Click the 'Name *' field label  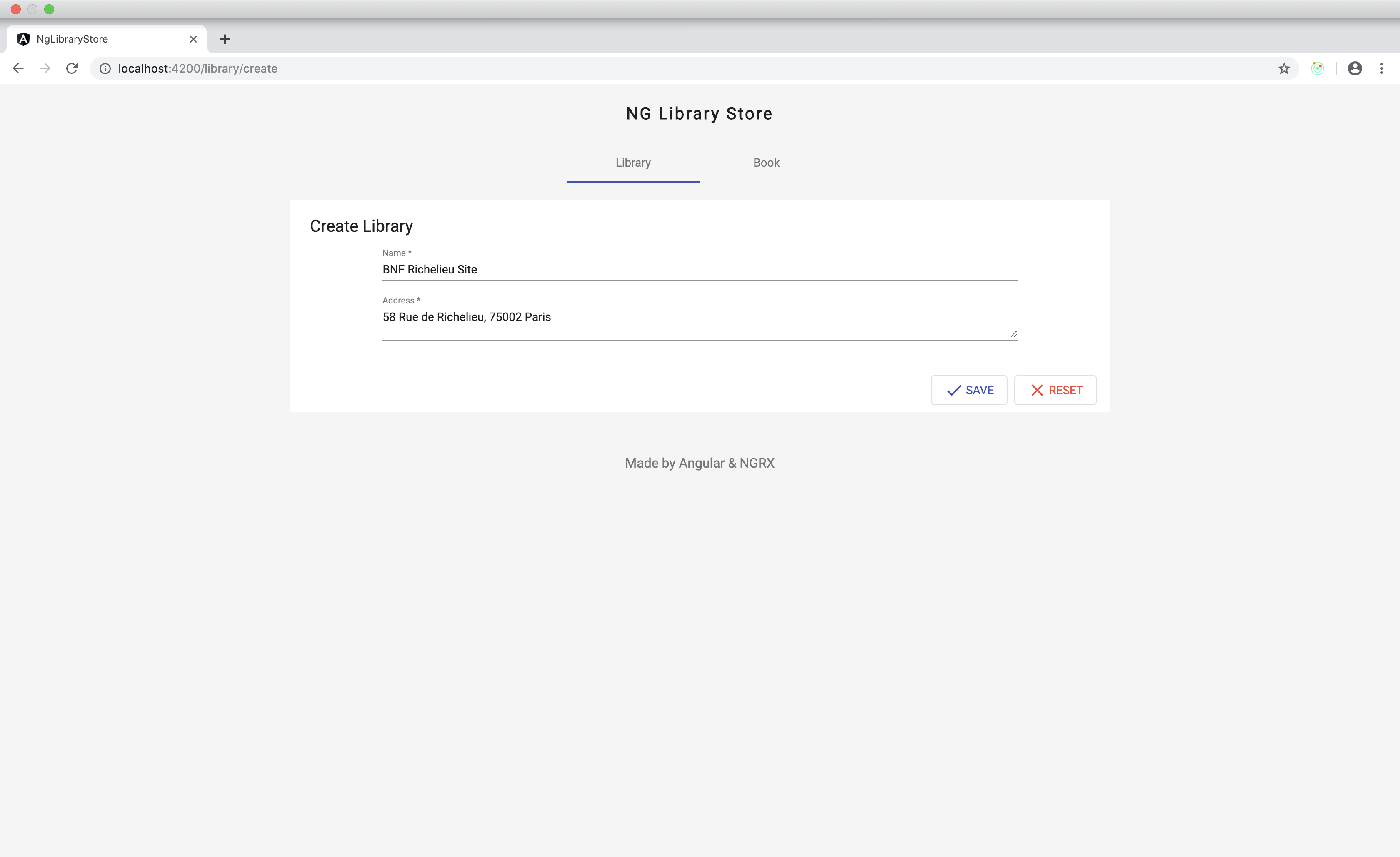[397, 253]
